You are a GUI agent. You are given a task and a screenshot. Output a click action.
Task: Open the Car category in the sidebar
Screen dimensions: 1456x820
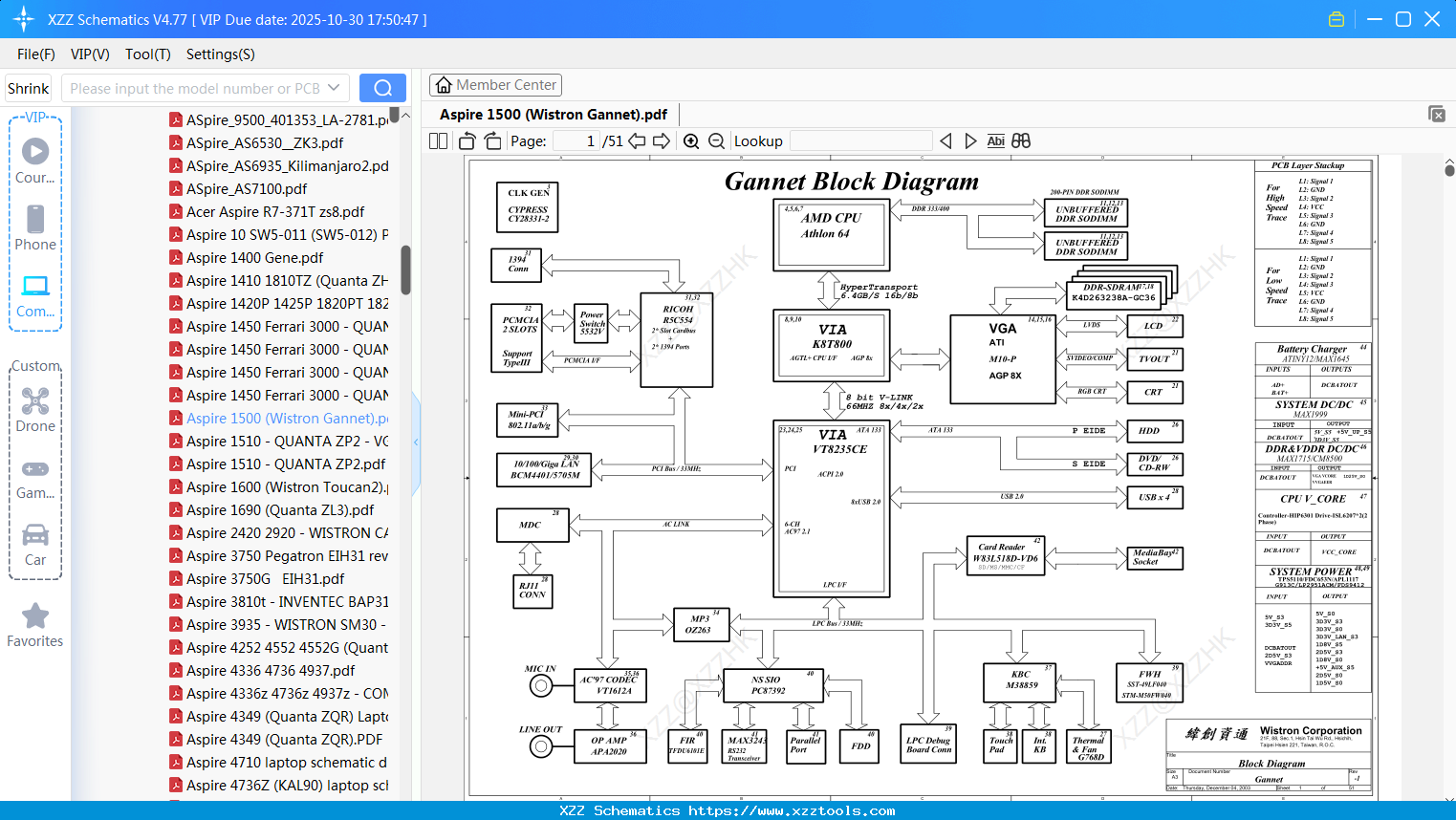click(35, 545)
